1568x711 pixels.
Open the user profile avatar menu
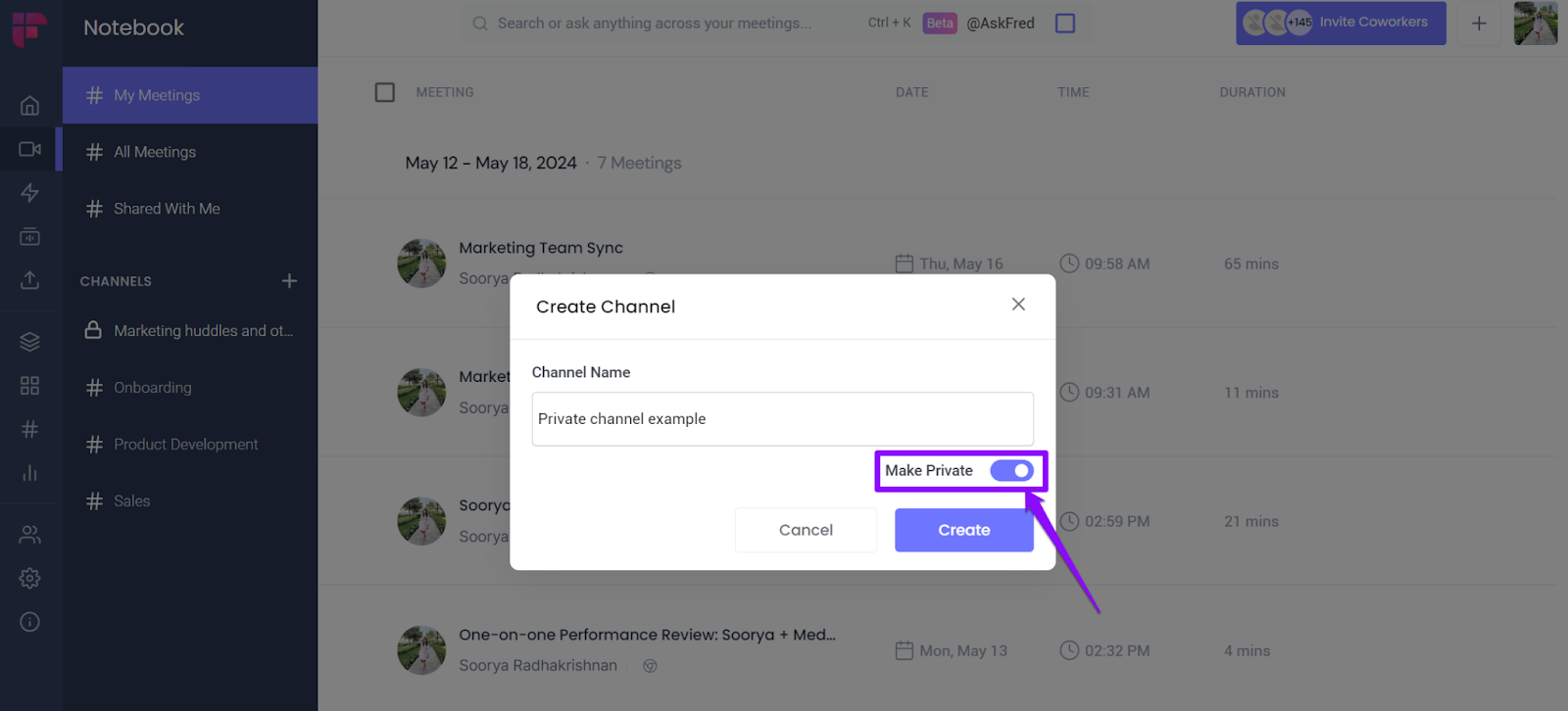[x=1535, y=24]
